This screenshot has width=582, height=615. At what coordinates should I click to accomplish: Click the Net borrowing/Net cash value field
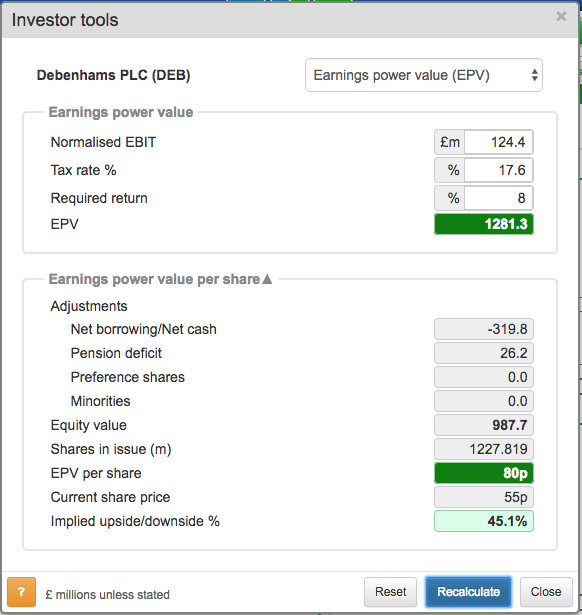pos(484,329)
